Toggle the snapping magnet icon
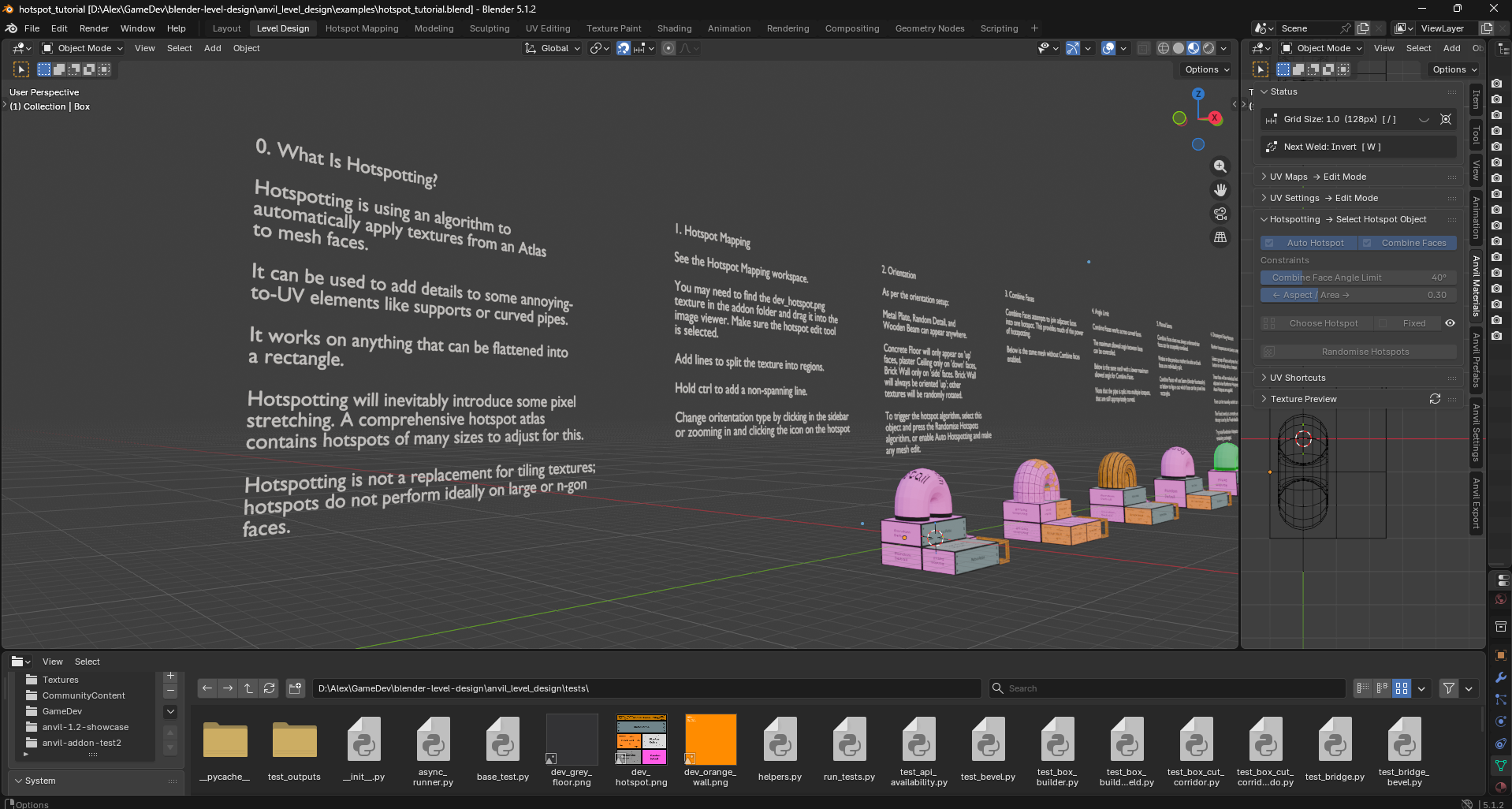The image size is (1512, 809). (623, 48)
